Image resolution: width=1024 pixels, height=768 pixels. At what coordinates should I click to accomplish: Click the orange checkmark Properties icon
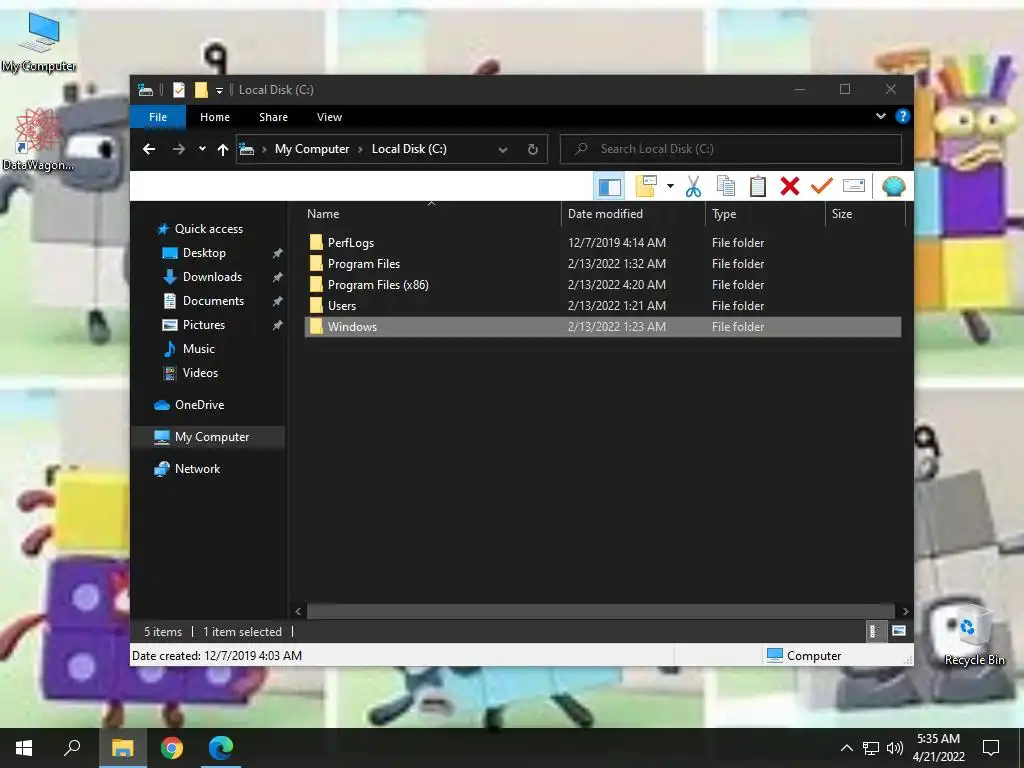822,186
